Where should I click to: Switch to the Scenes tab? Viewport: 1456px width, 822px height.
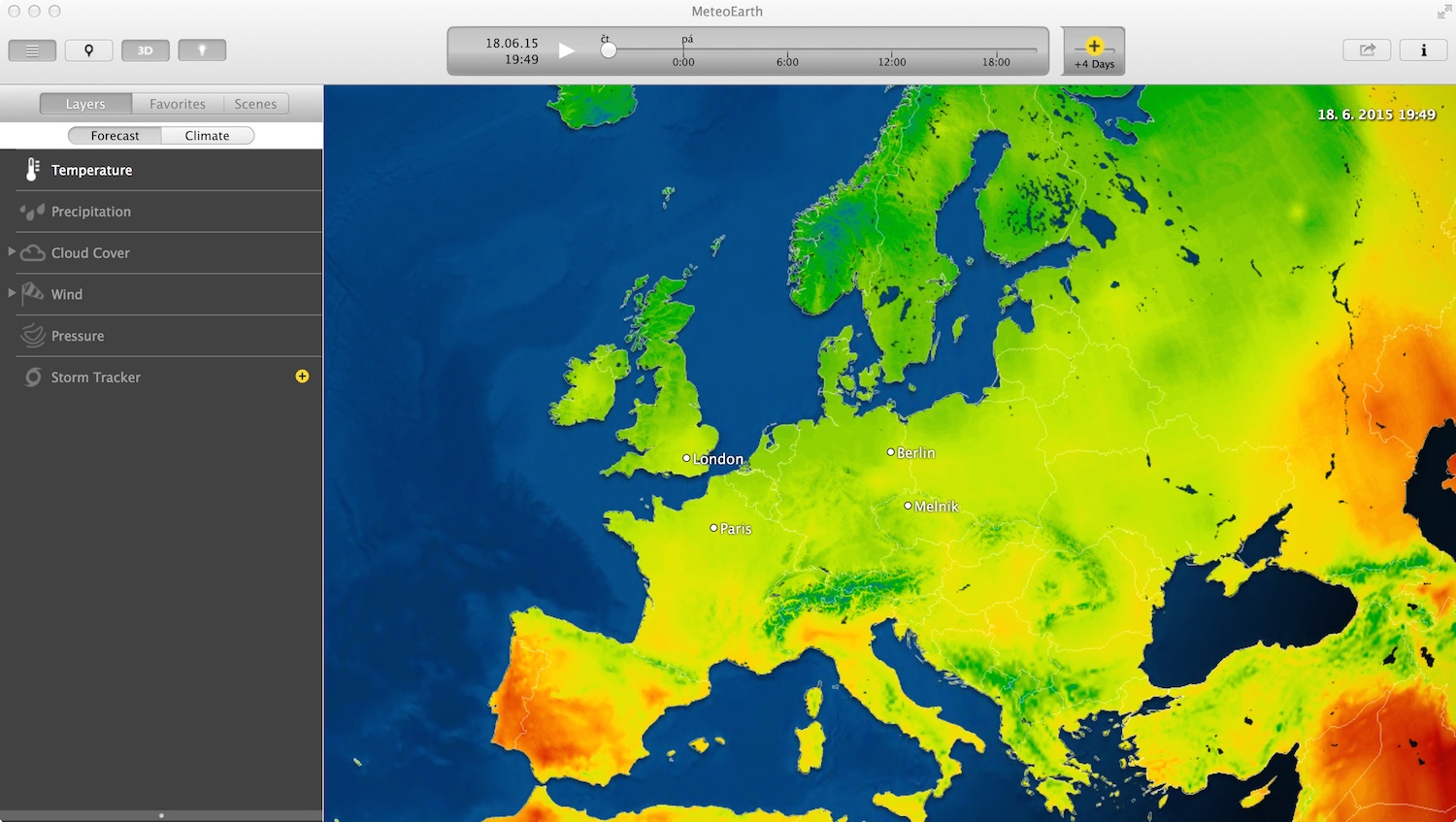[255, 104]
